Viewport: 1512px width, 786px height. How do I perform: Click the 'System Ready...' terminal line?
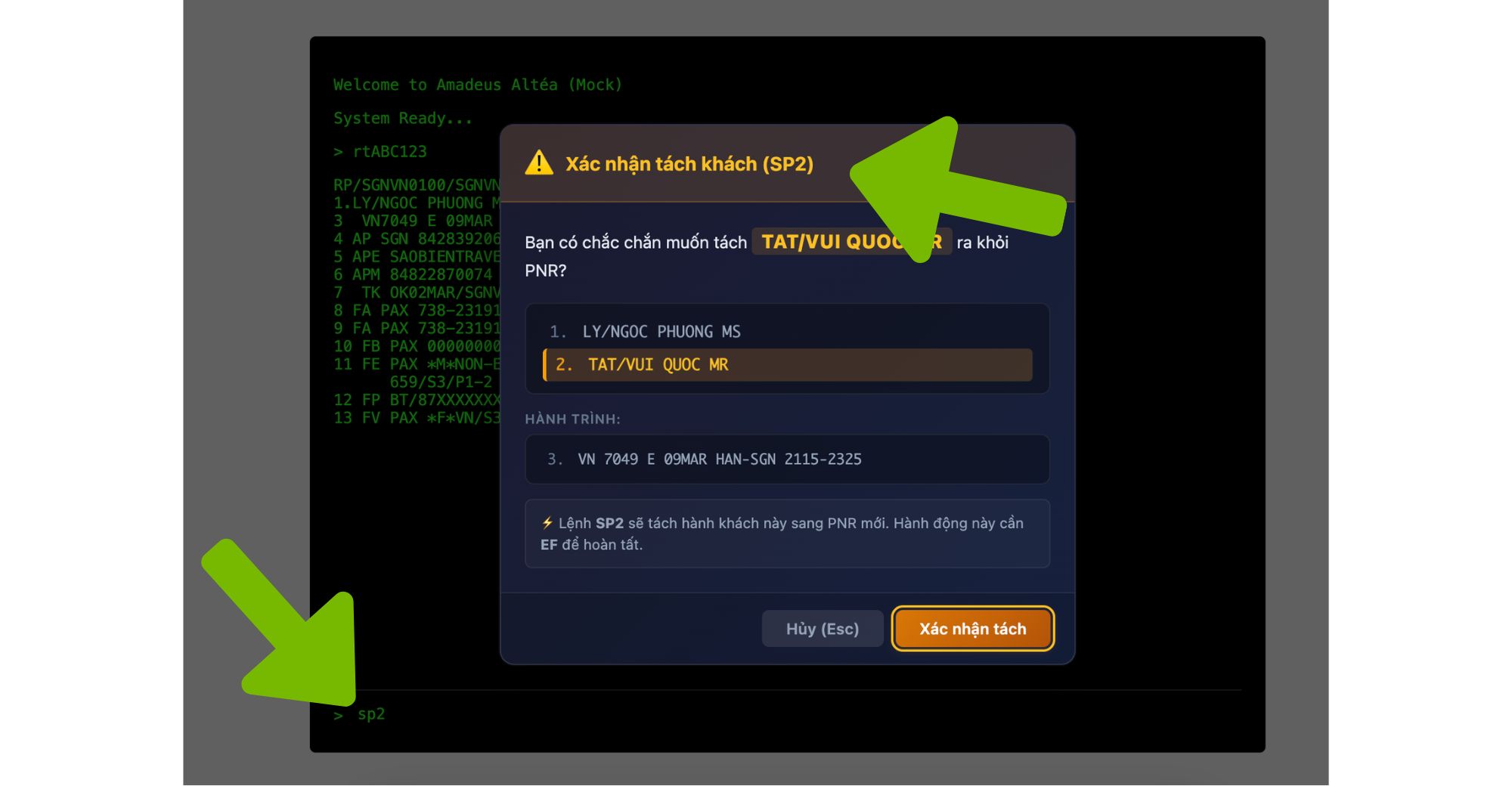tap(402, 119)
